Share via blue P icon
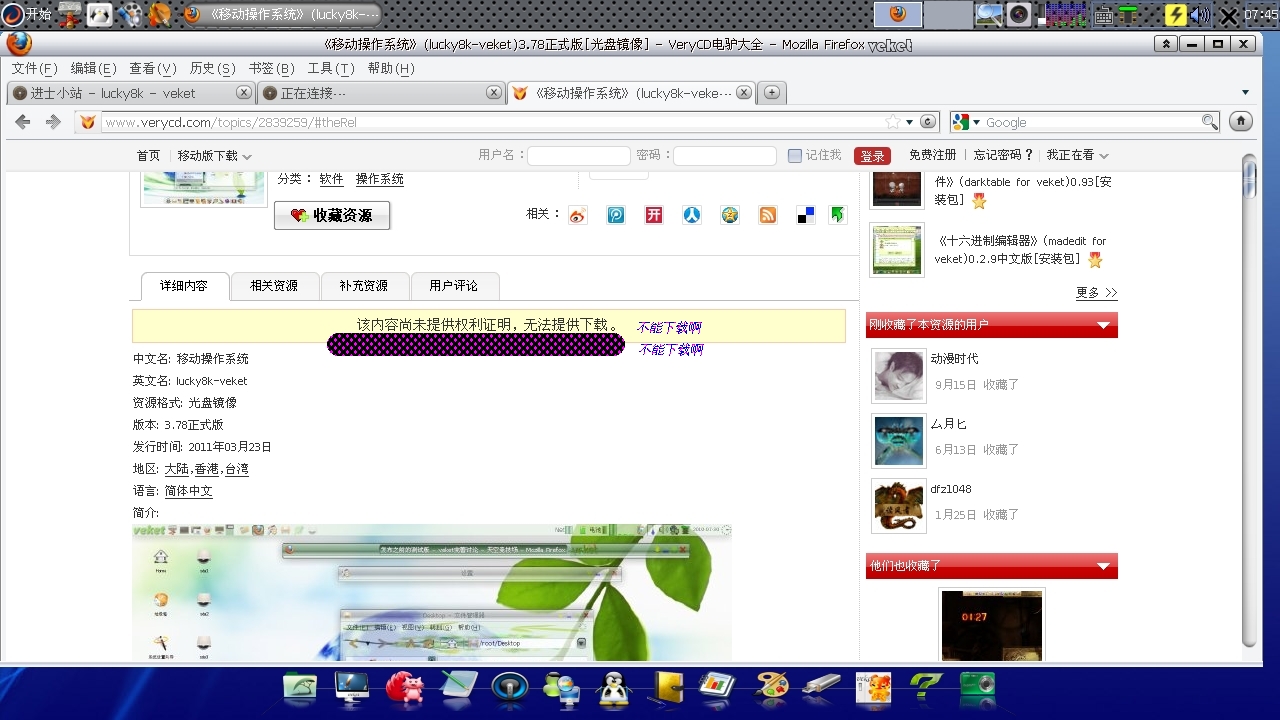This screenshot has height=720, width=1280. 616,215
